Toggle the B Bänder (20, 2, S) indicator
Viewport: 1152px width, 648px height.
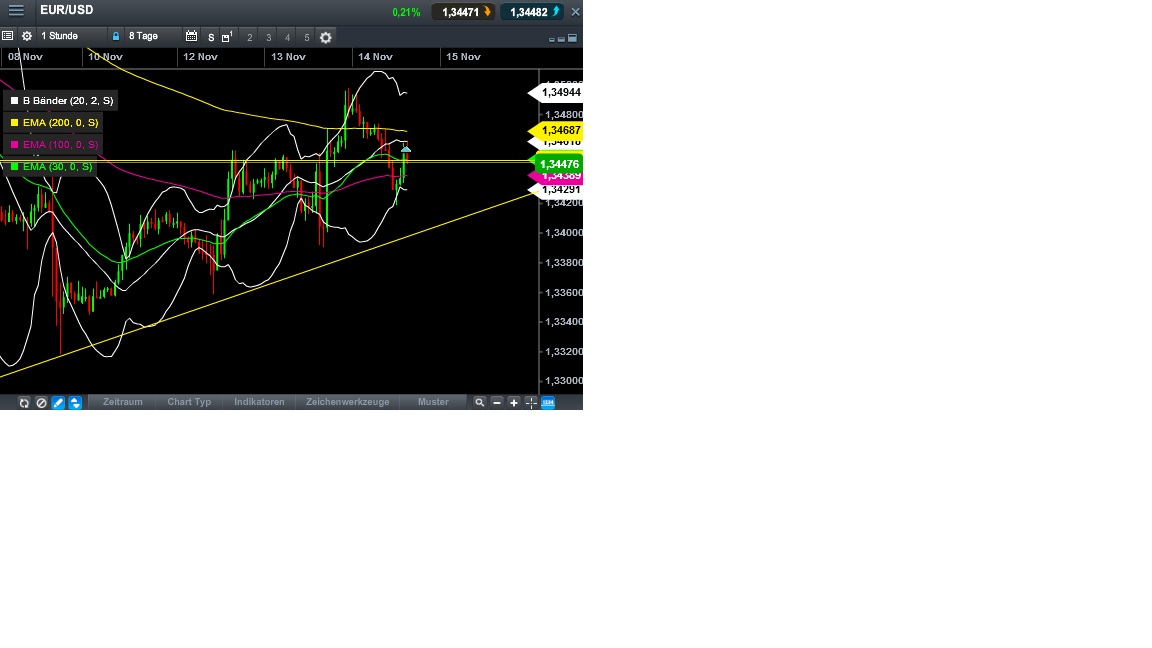[x=62, y=100]
